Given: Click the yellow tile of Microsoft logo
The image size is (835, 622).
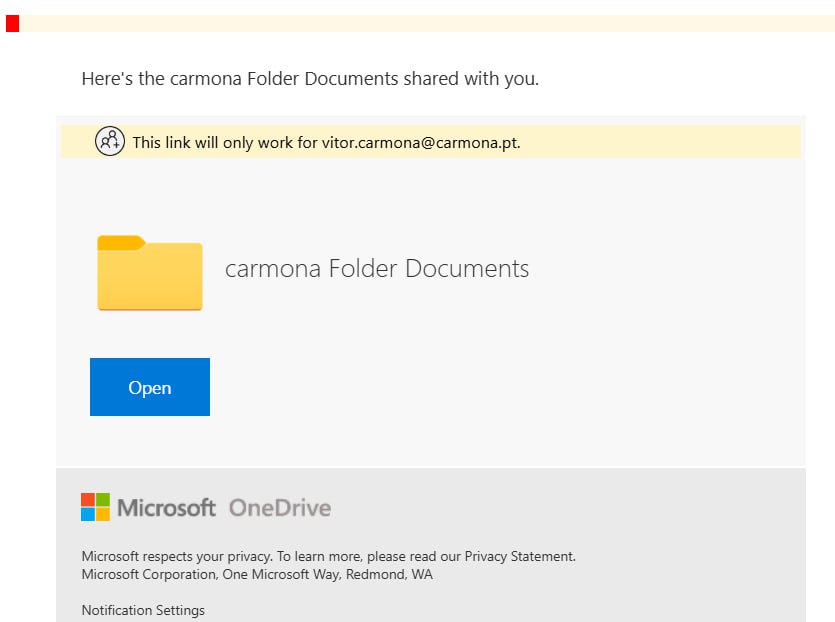Looking at the screenshot, I should pyautogui.click(x=102, y=514).
